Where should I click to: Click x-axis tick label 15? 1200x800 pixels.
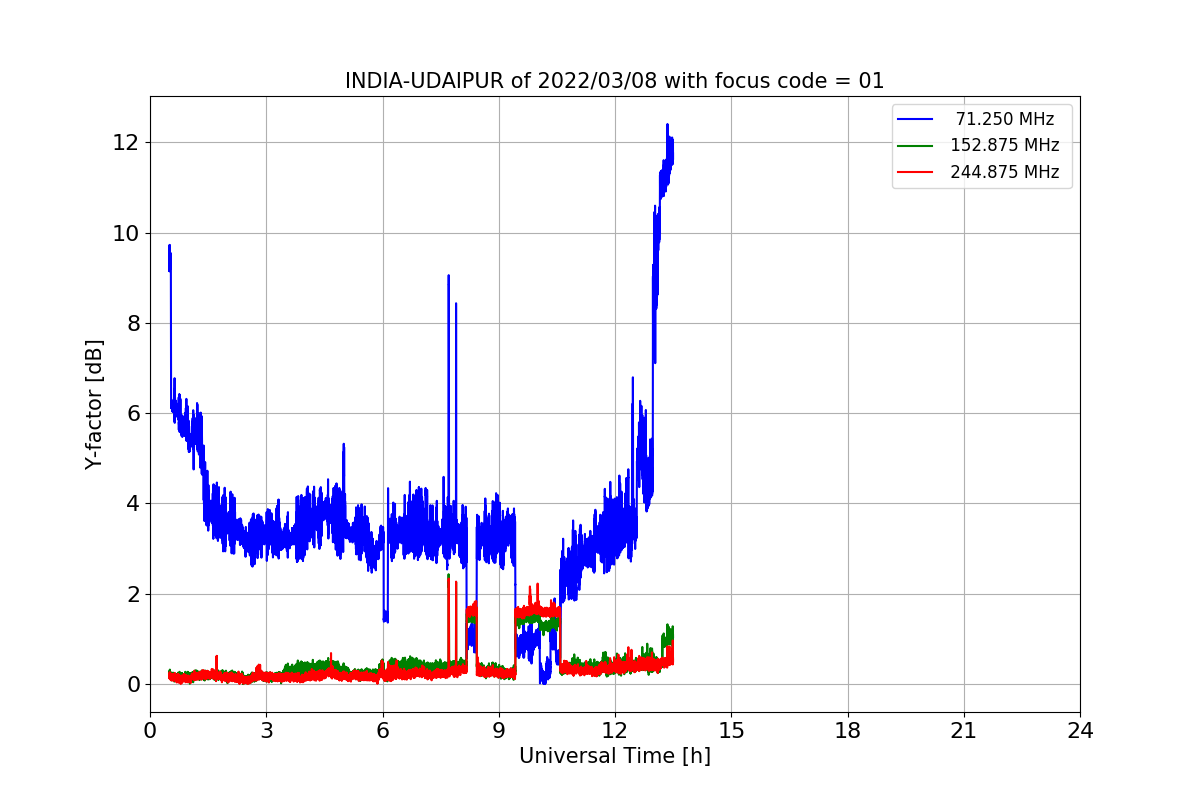click(x=731, y=731)
